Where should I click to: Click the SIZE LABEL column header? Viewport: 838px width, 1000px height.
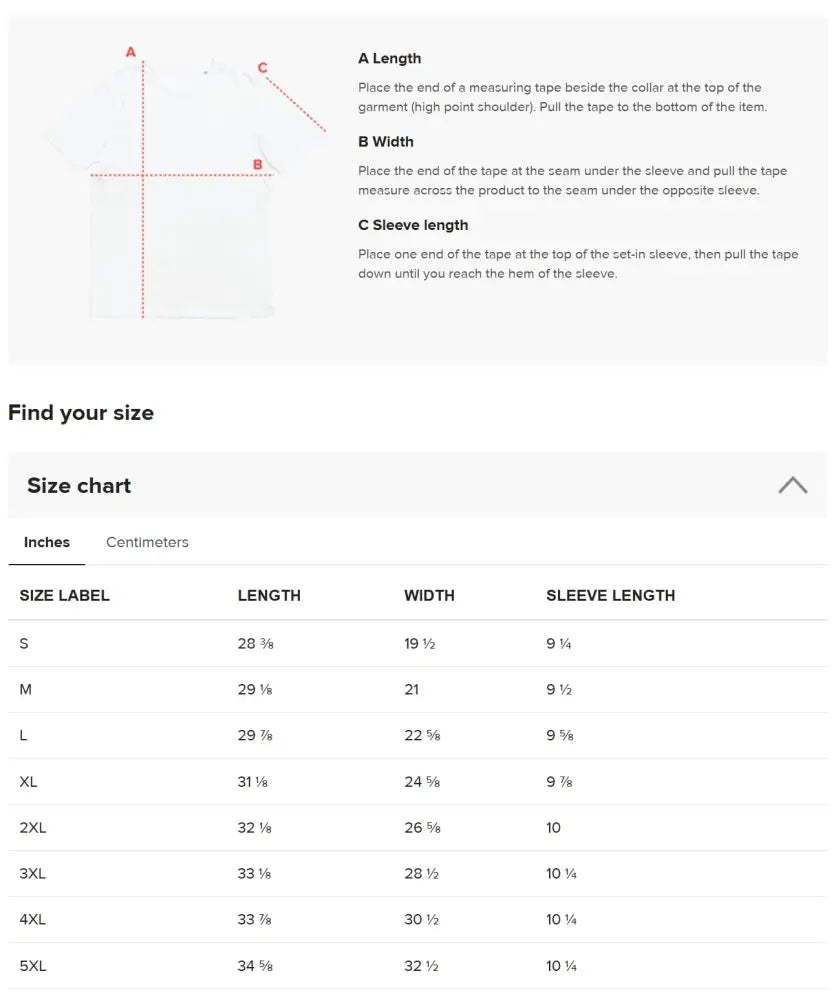click(64, 596)
